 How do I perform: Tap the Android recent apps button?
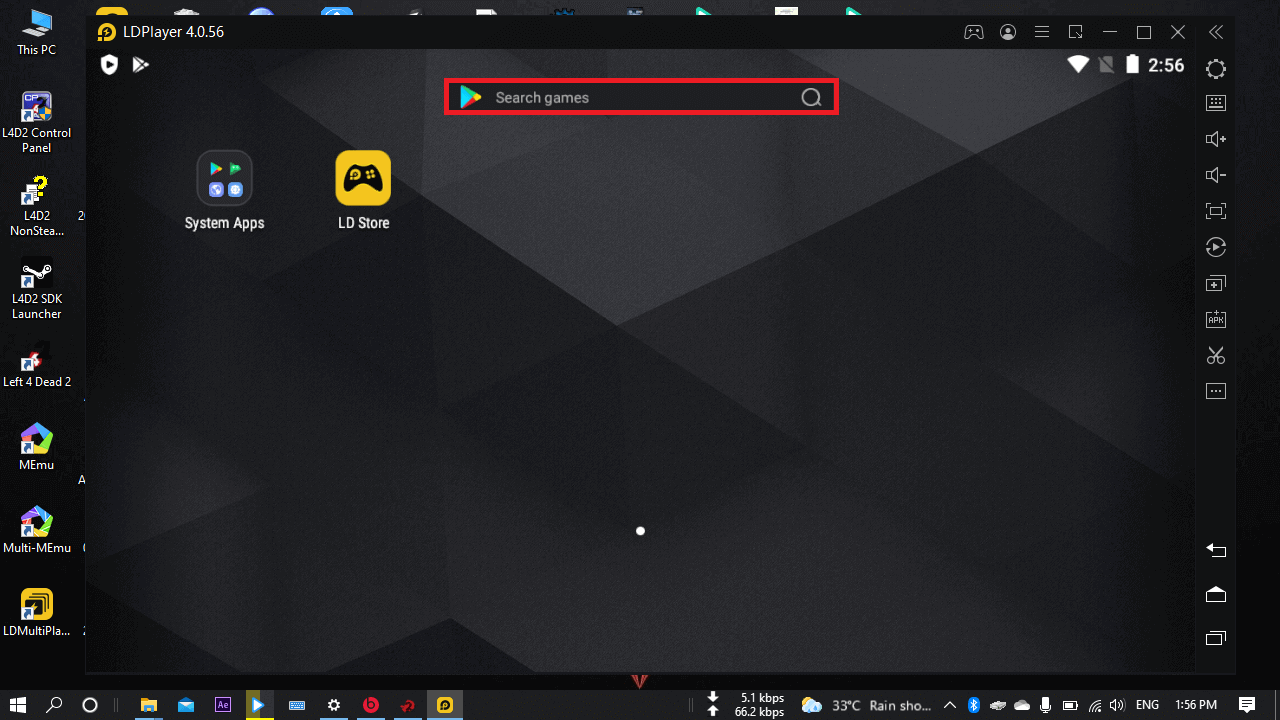pos(1216,638)
